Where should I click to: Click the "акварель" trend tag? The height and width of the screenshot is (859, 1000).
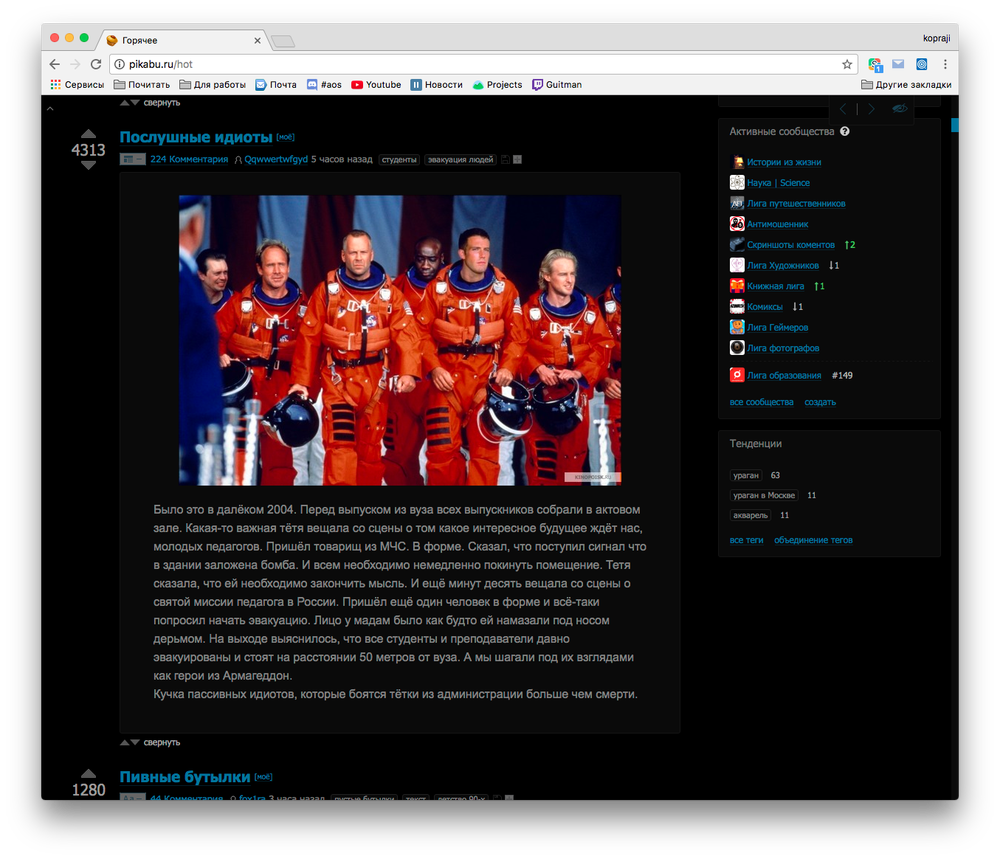point(751,515)
